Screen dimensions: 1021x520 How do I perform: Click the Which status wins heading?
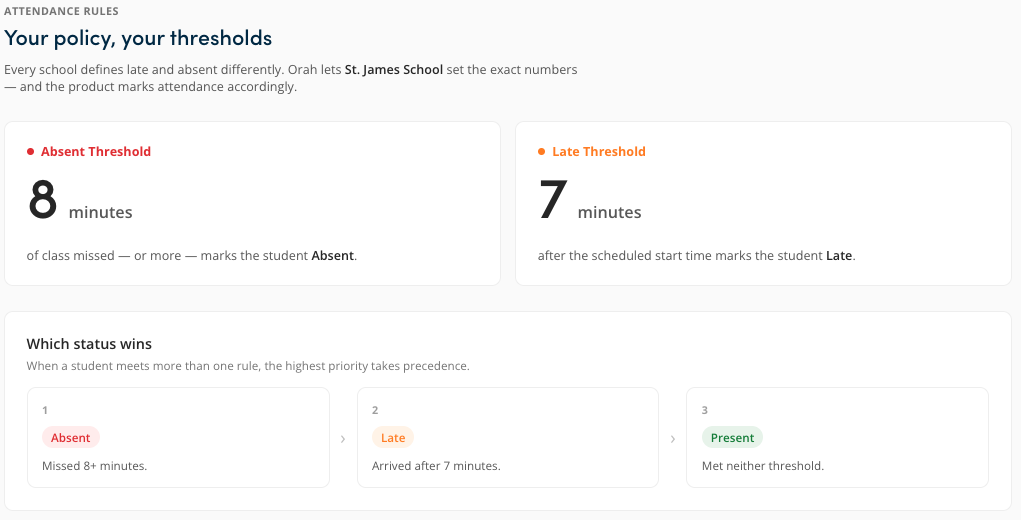pyautogui.click(x=89, y=344)
